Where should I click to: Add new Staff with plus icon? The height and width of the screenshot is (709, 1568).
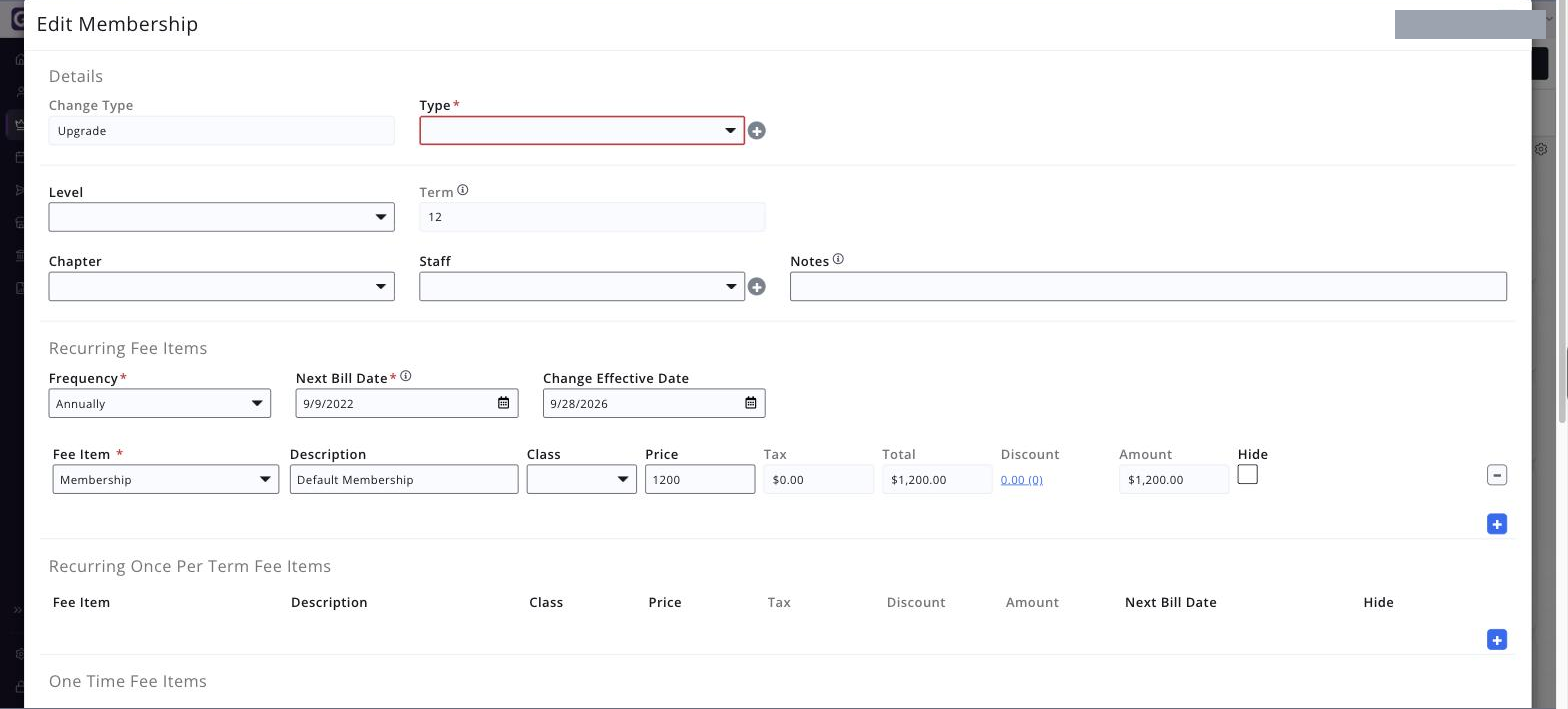757,287
